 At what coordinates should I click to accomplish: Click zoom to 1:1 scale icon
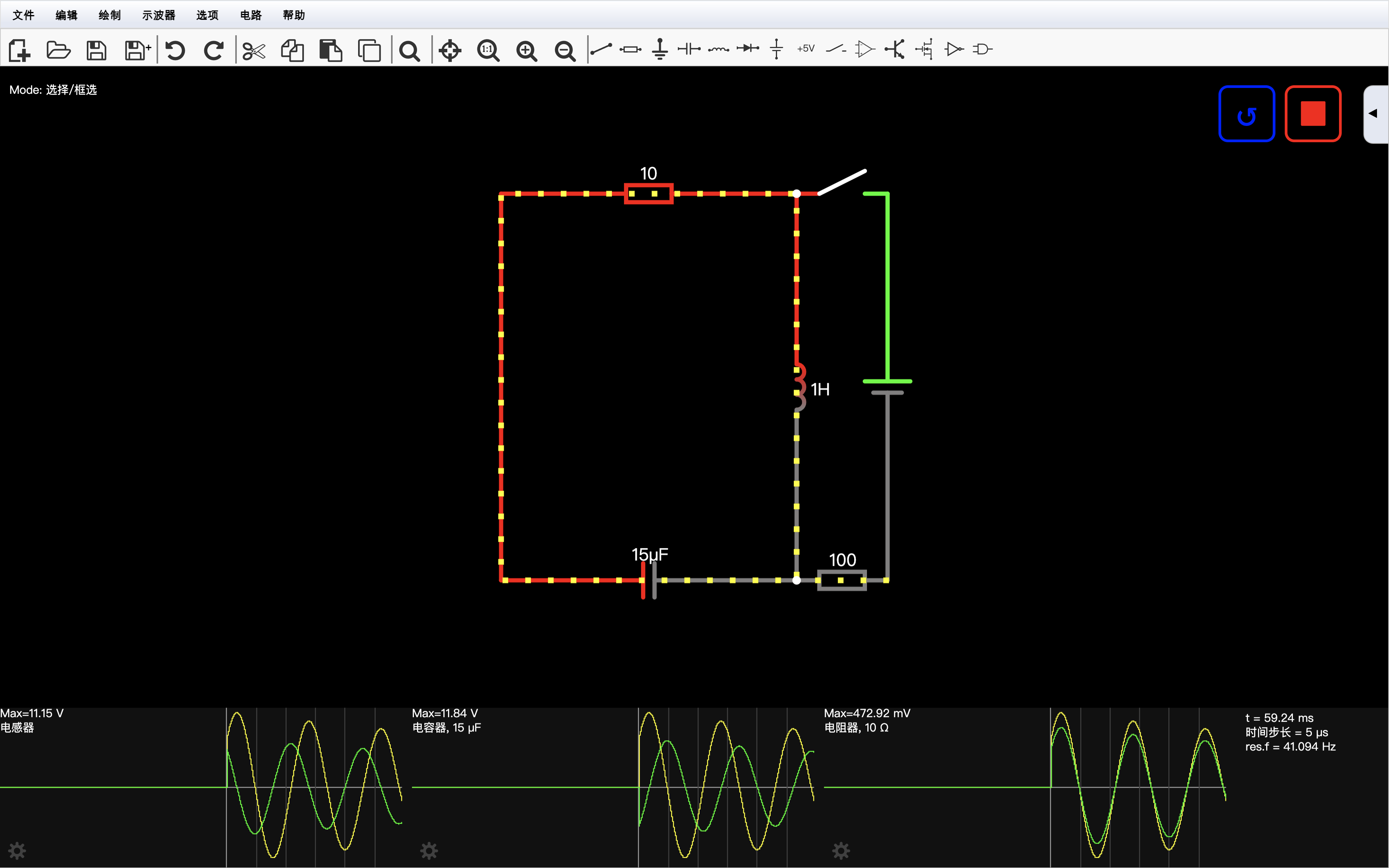point(488,50)
